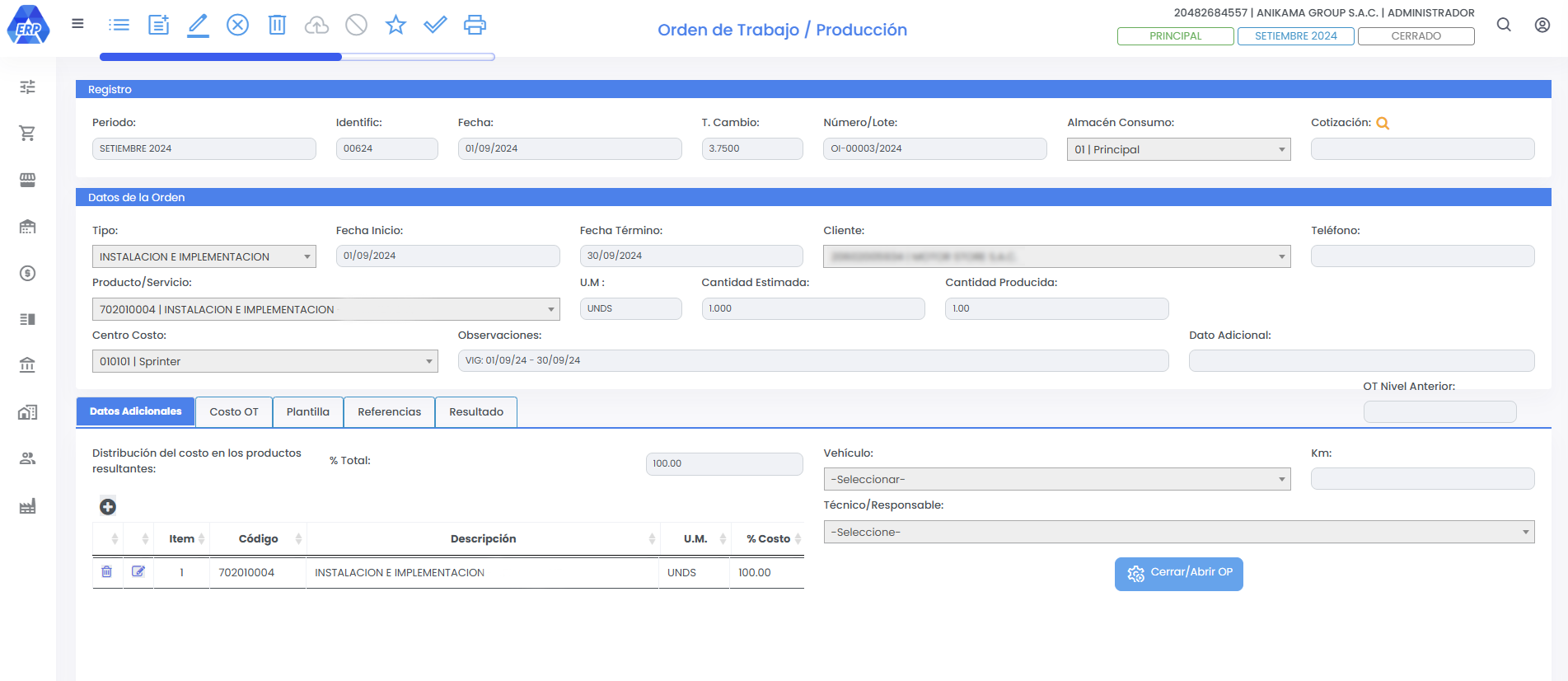Click the OT Nivel Anterior field
The width and height of the screenshot is (1568, 681).
coord(1439,411)
